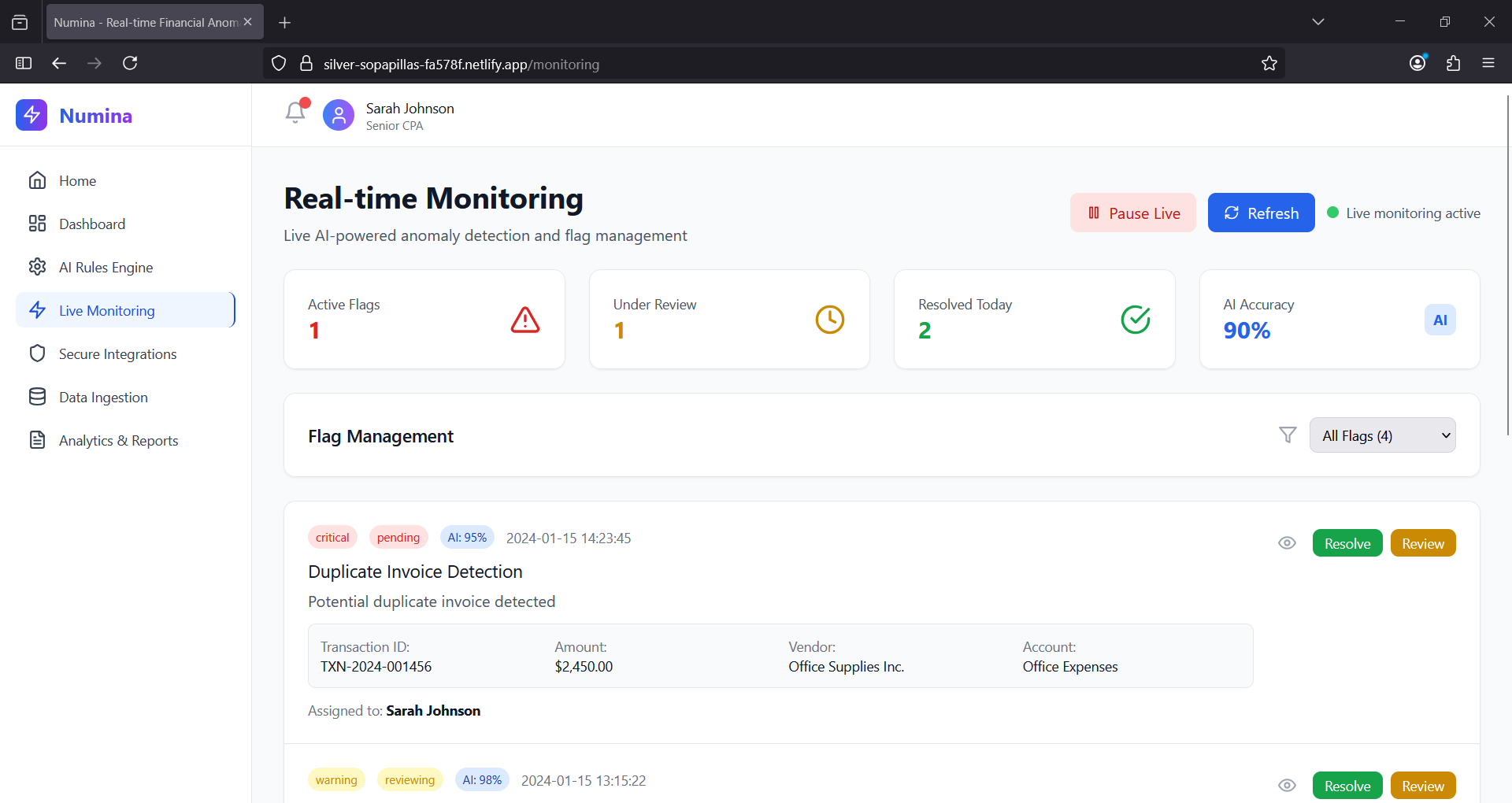Viewport: 1512px width, 803px height.
Task: Click the Office Expenses account value
Action: click(1070, 667)
